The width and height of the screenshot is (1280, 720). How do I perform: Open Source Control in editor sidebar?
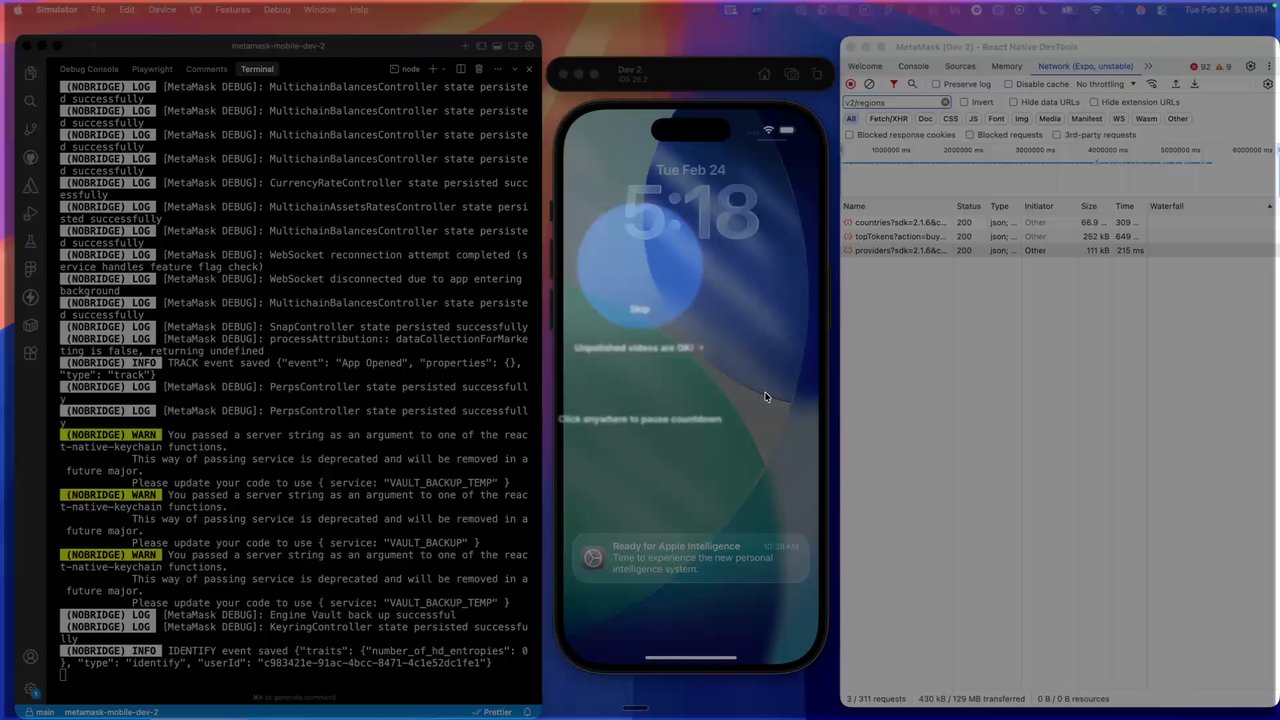pos(30,129)
